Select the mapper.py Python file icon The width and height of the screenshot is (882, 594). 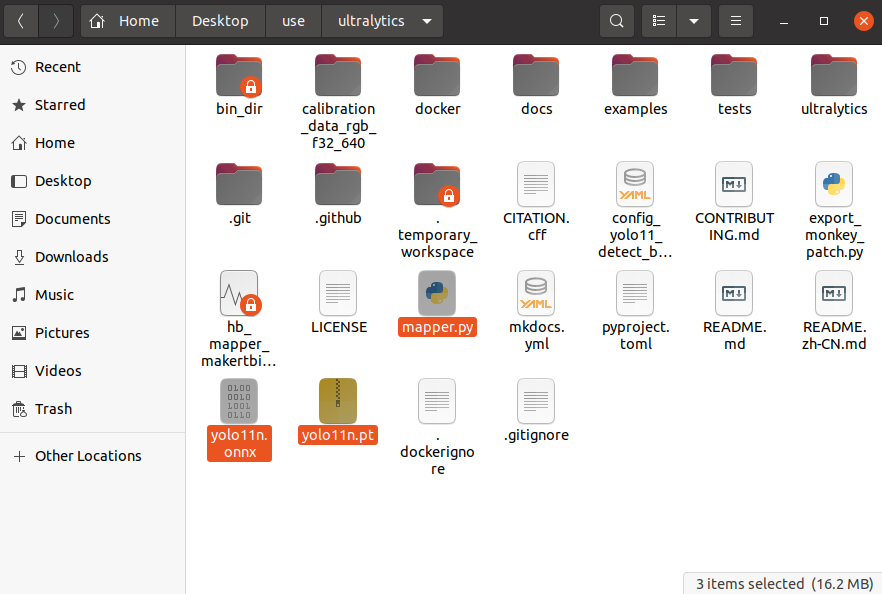[x=437, y=292]
